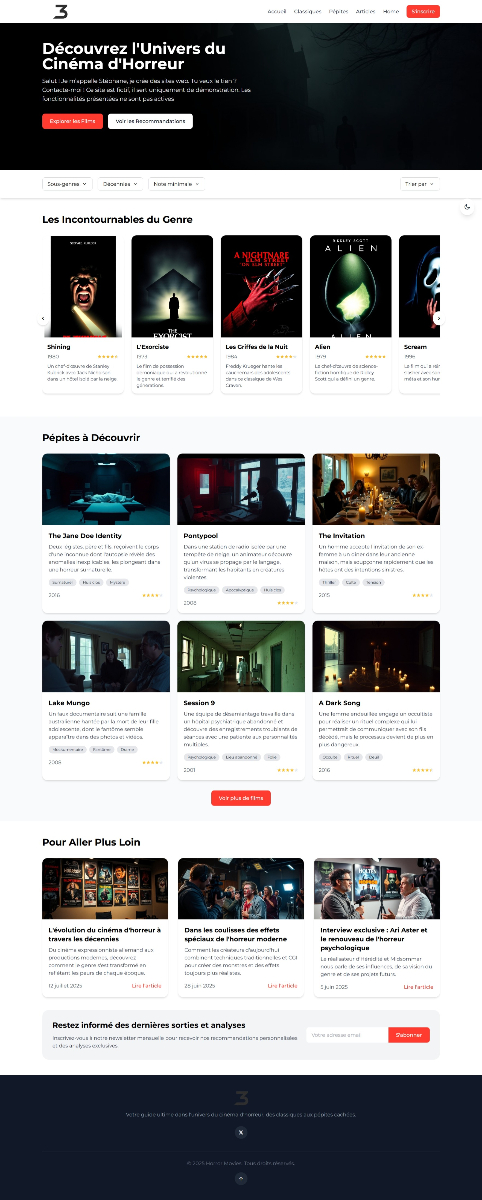Open the Alien movie poster
The height and width of the screenshot is (1200, 482).
pyautogui.click(x=351, y=287)
